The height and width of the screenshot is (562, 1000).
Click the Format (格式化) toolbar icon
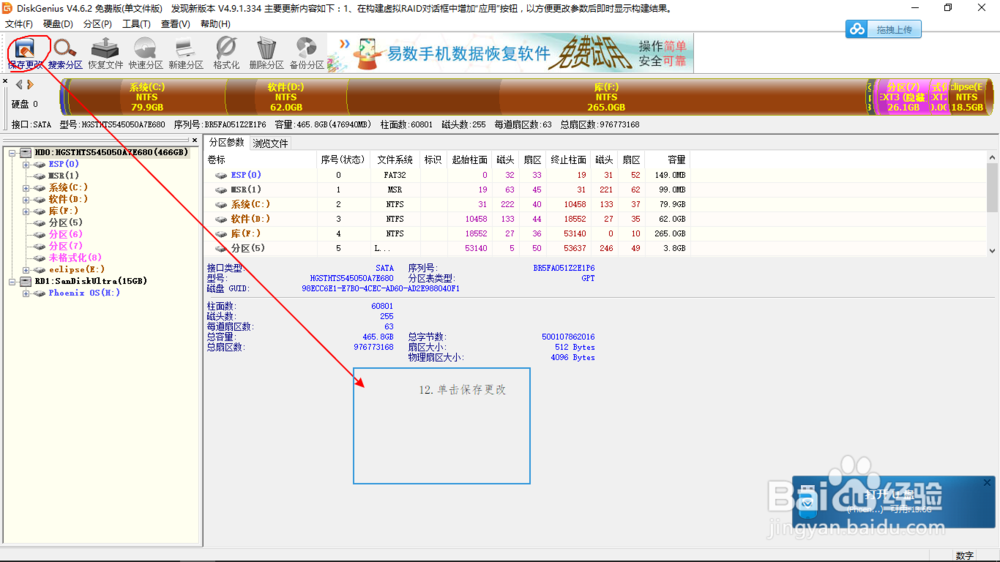226,54
